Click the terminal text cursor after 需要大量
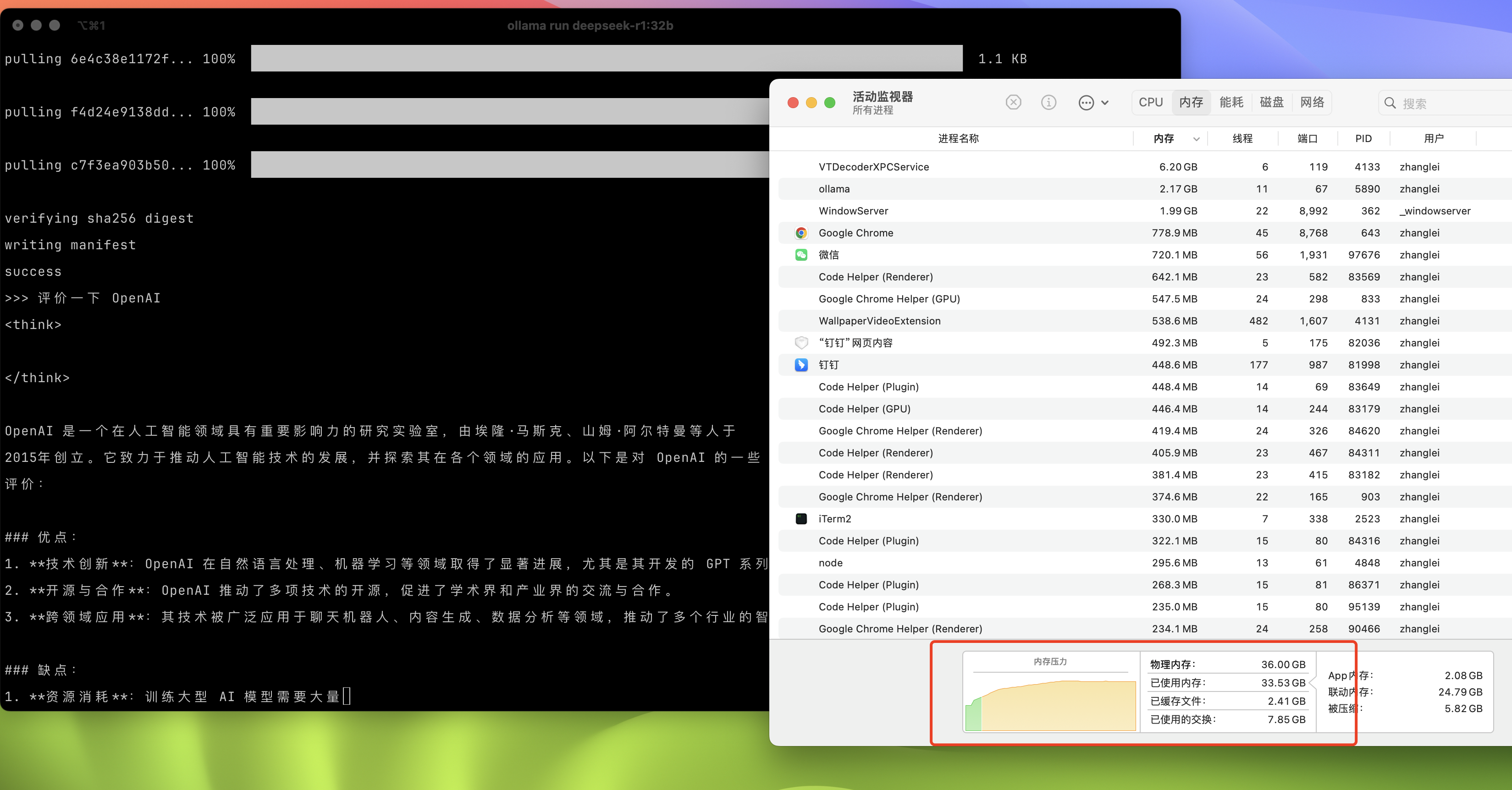The image size is (1512, 790). pos(346,696)
